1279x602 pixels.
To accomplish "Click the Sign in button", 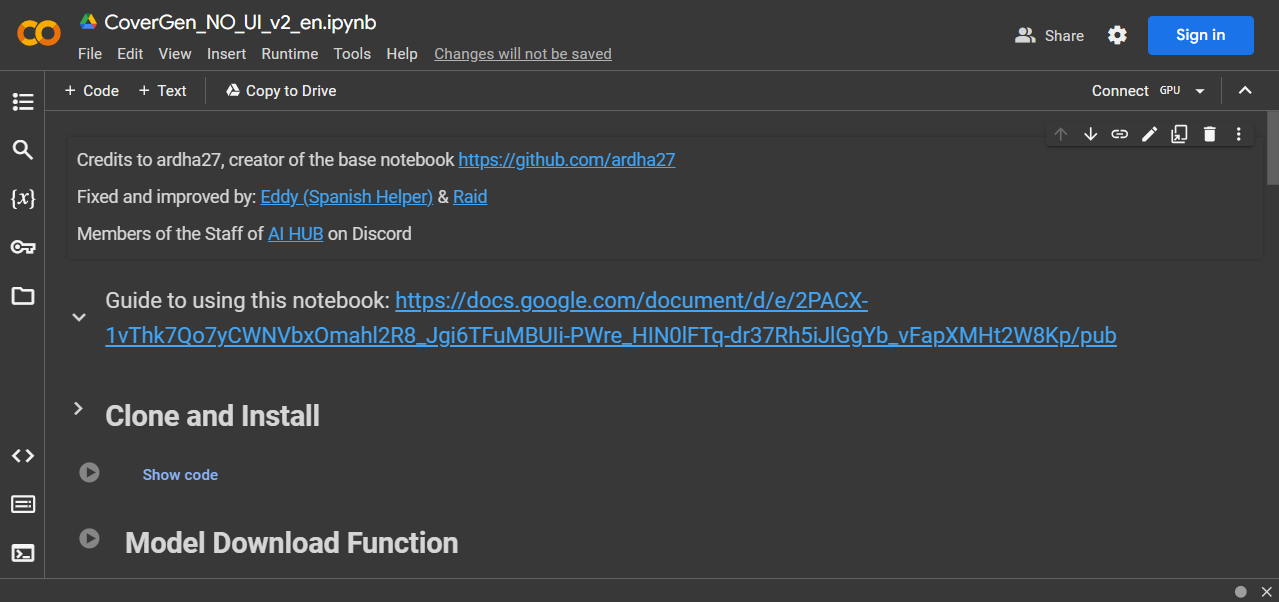I will coord(1200,35).
